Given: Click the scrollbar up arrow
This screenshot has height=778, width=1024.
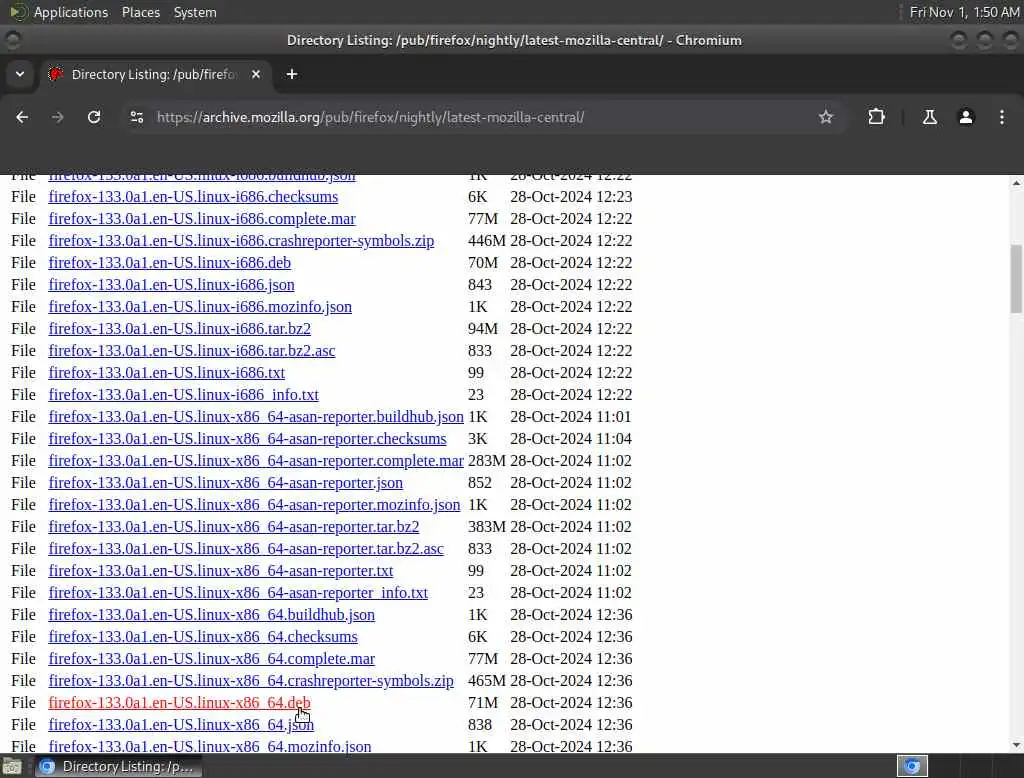Looking at the screenshot, I should 1016,184.
